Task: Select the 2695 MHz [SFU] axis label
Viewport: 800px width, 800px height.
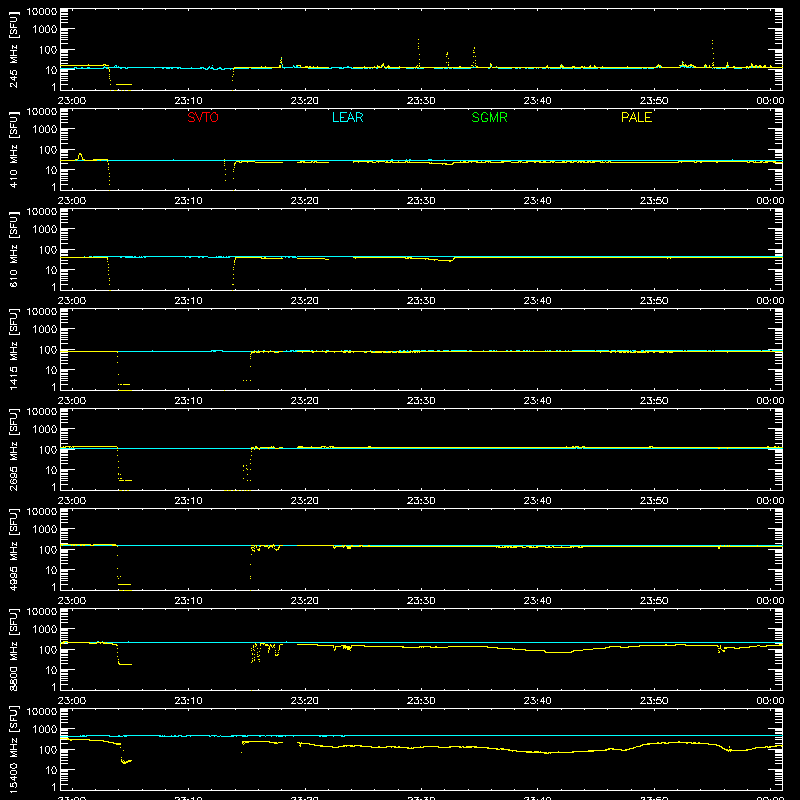Action: [13, 449]
